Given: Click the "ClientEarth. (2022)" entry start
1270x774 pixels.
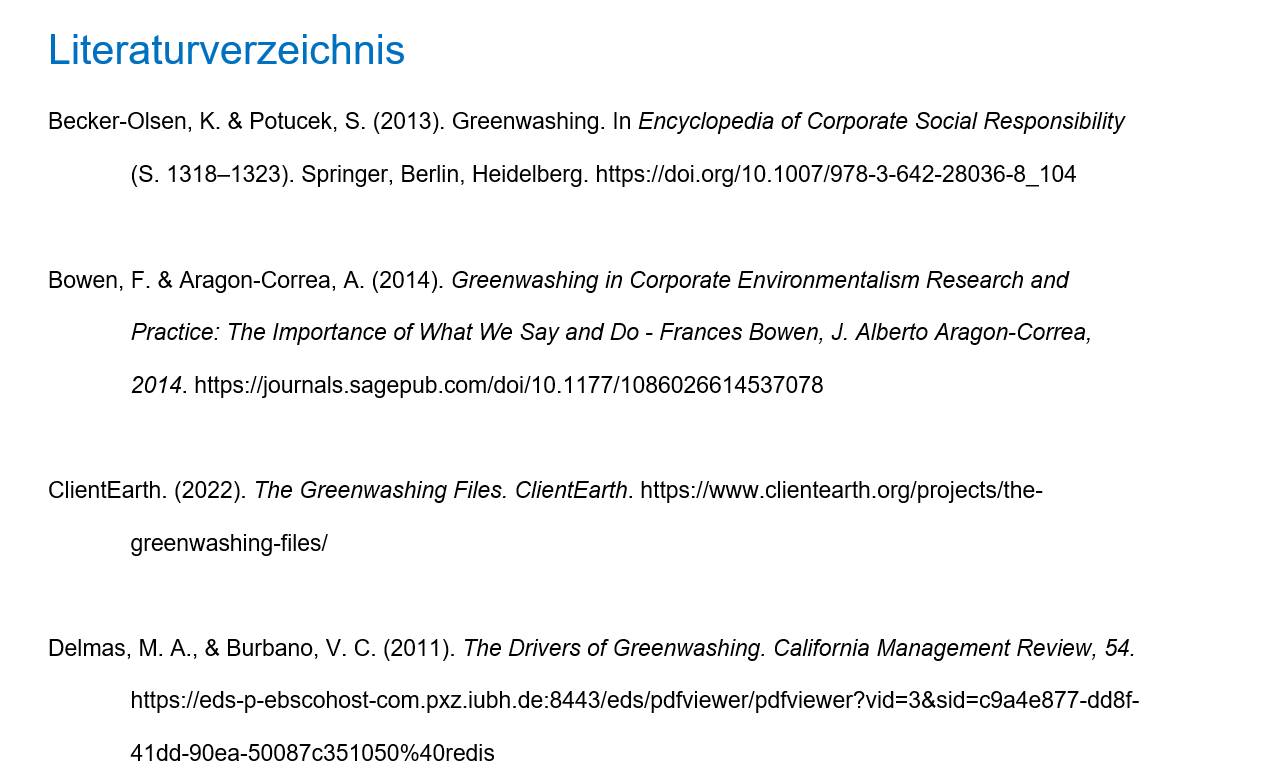Looking at the screenshot, I should (146, 491).
